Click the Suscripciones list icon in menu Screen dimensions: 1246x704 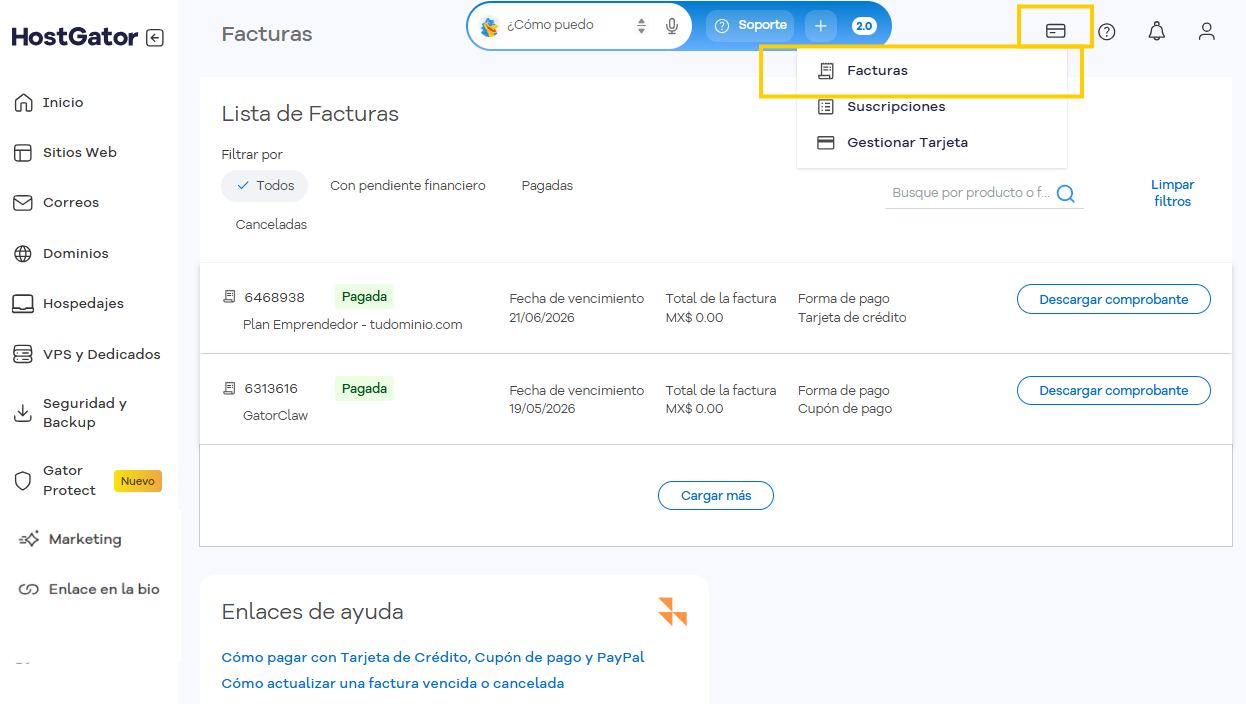click(x=826, y=107)
